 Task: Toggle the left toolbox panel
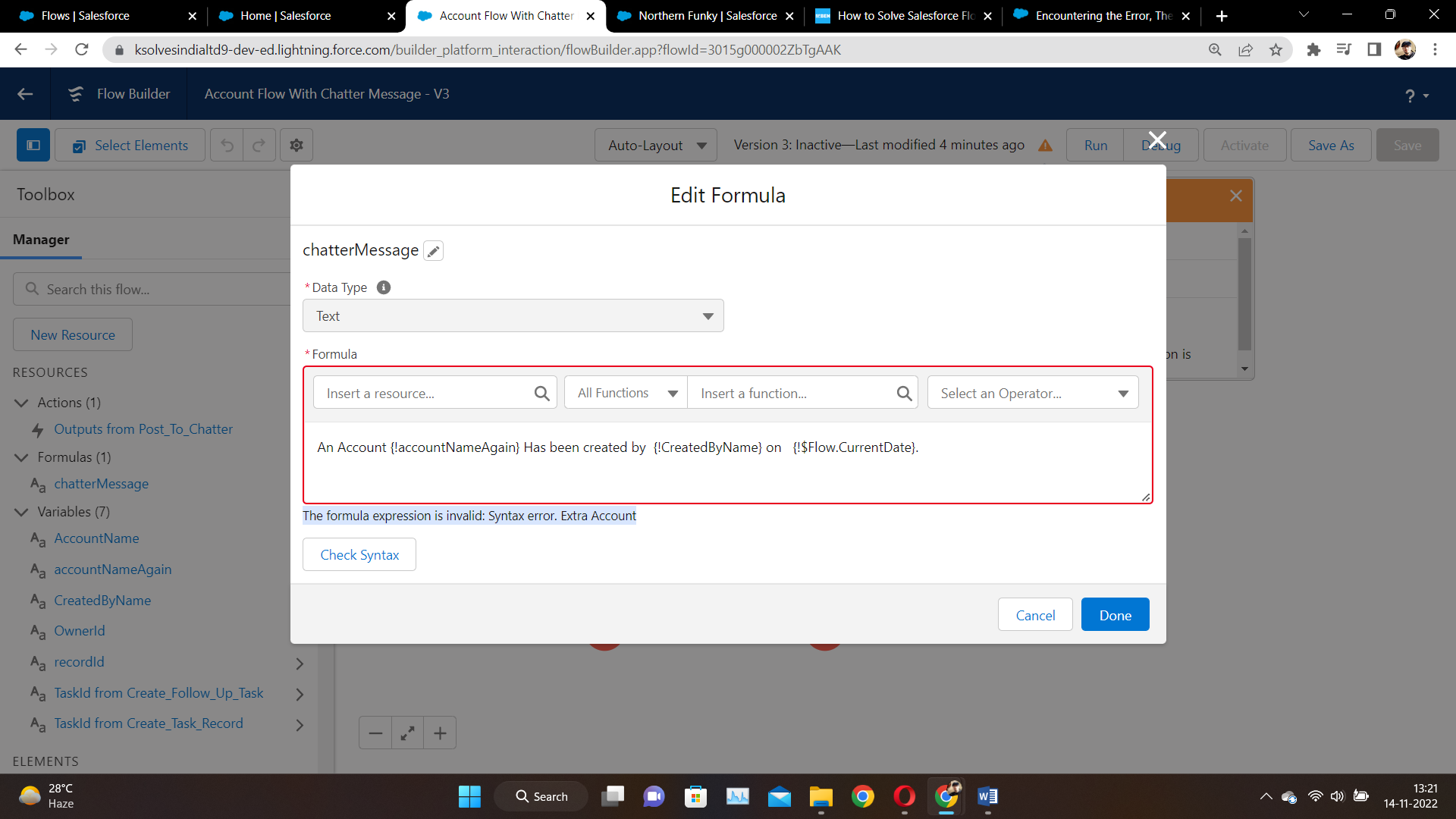[x=33, y=145]
